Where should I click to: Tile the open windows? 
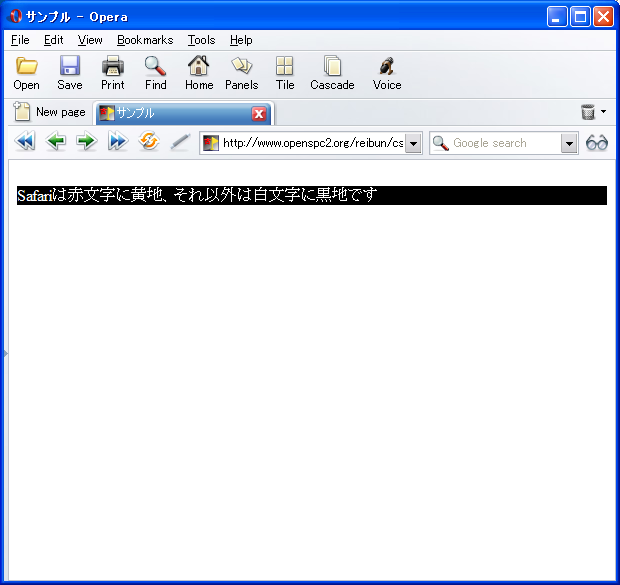click(285, 67)
